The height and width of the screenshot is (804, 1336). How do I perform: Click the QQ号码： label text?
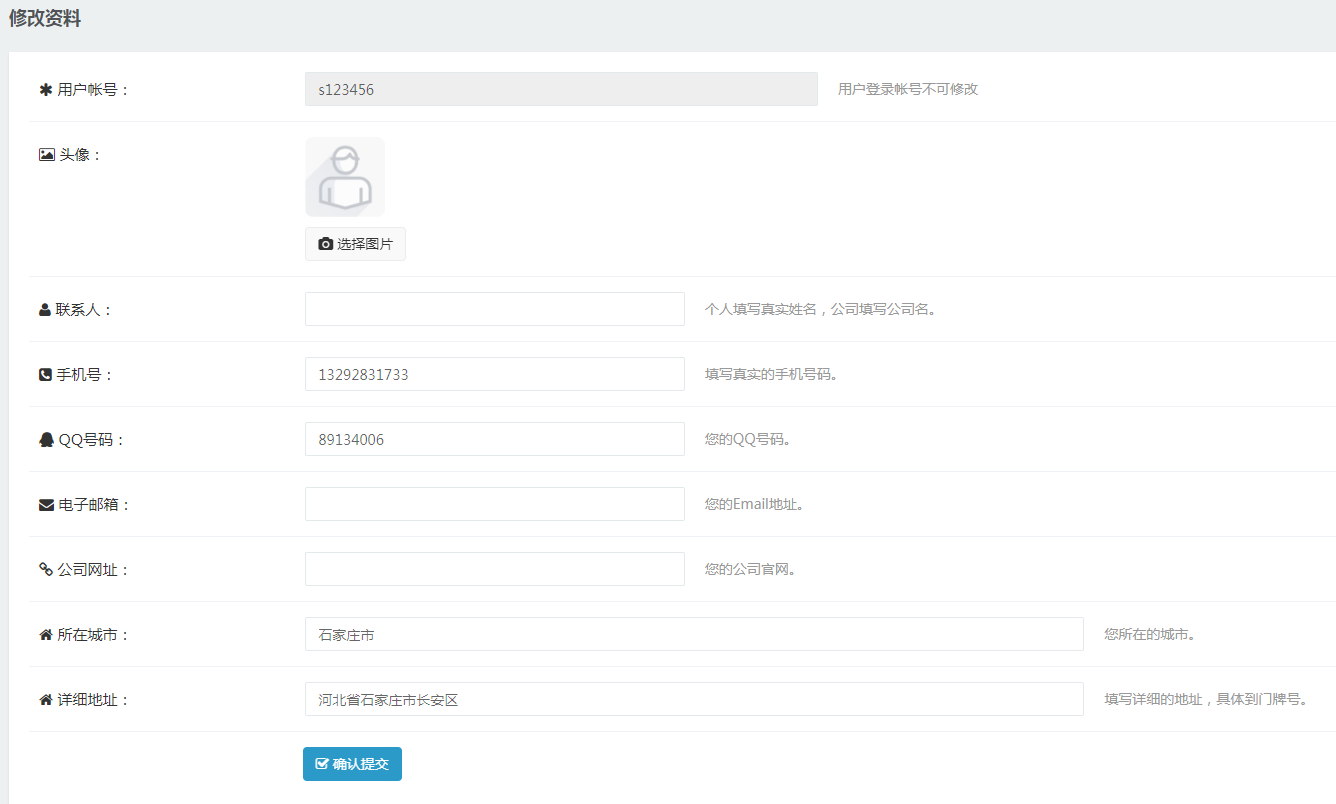[92, 440]
